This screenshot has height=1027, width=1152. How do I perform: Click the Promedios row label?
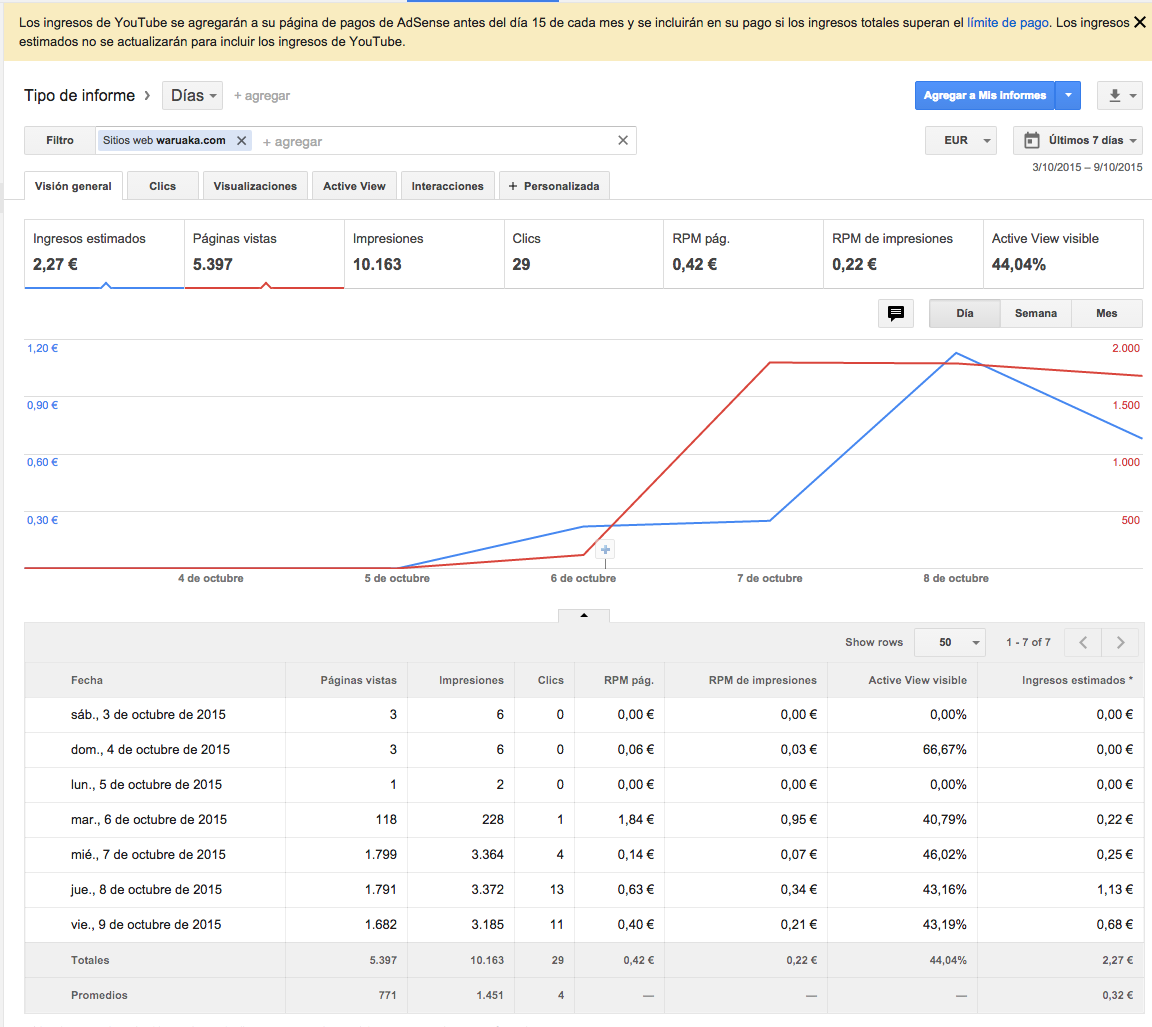tap(99, 995)
